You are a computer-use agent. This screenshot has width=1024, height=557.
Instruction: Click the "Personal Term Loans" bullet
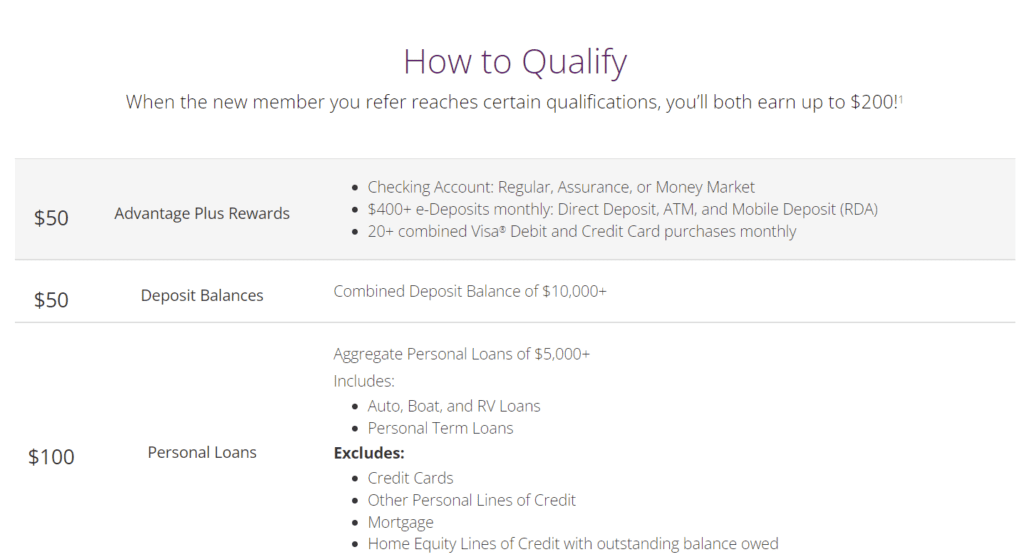[440, 428]
